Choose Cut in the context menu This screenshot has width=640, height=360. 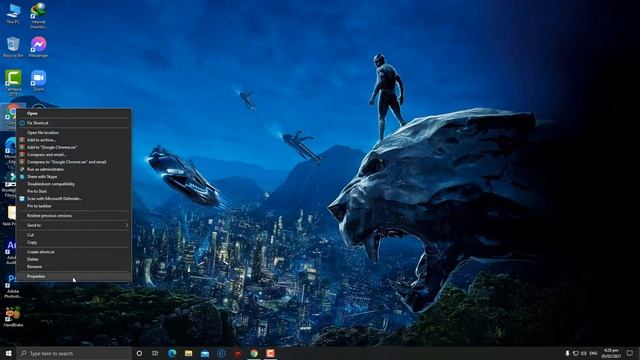click(73, 235)
